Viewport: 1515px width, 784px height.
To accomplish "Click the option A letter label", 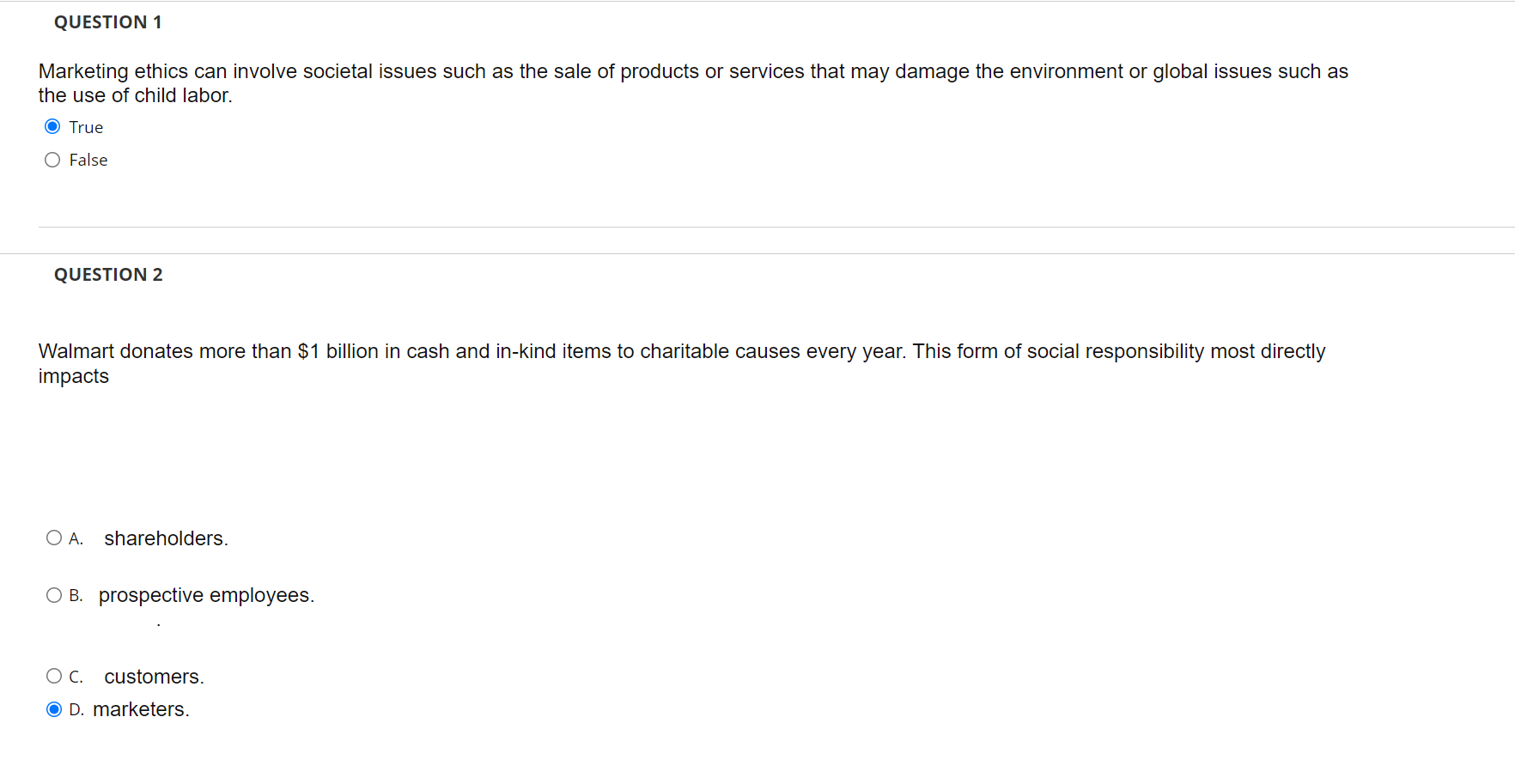I will [76, 538].
